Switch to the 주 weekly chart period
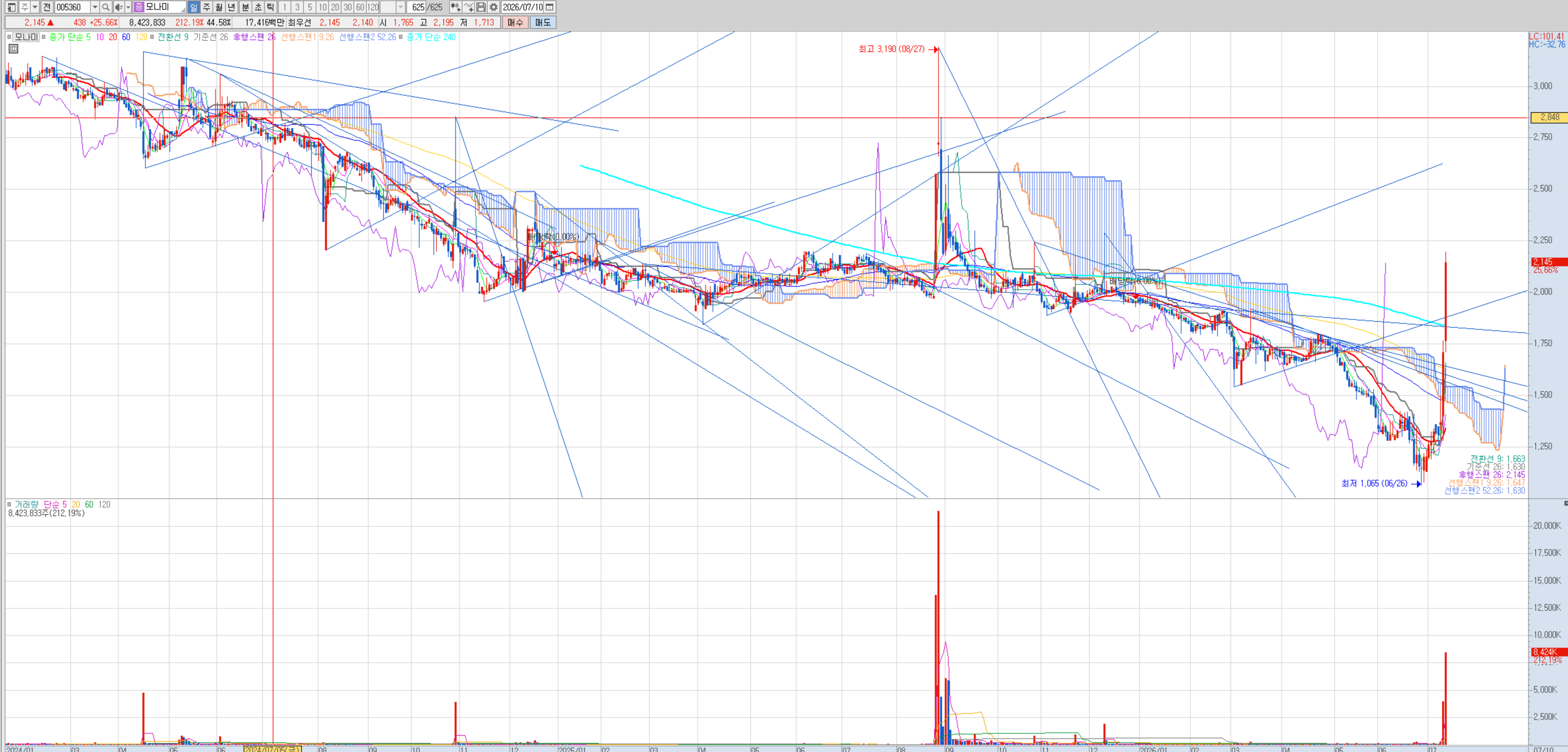The height and width of the screenshot is (752, 1568). tap(206, 7)
